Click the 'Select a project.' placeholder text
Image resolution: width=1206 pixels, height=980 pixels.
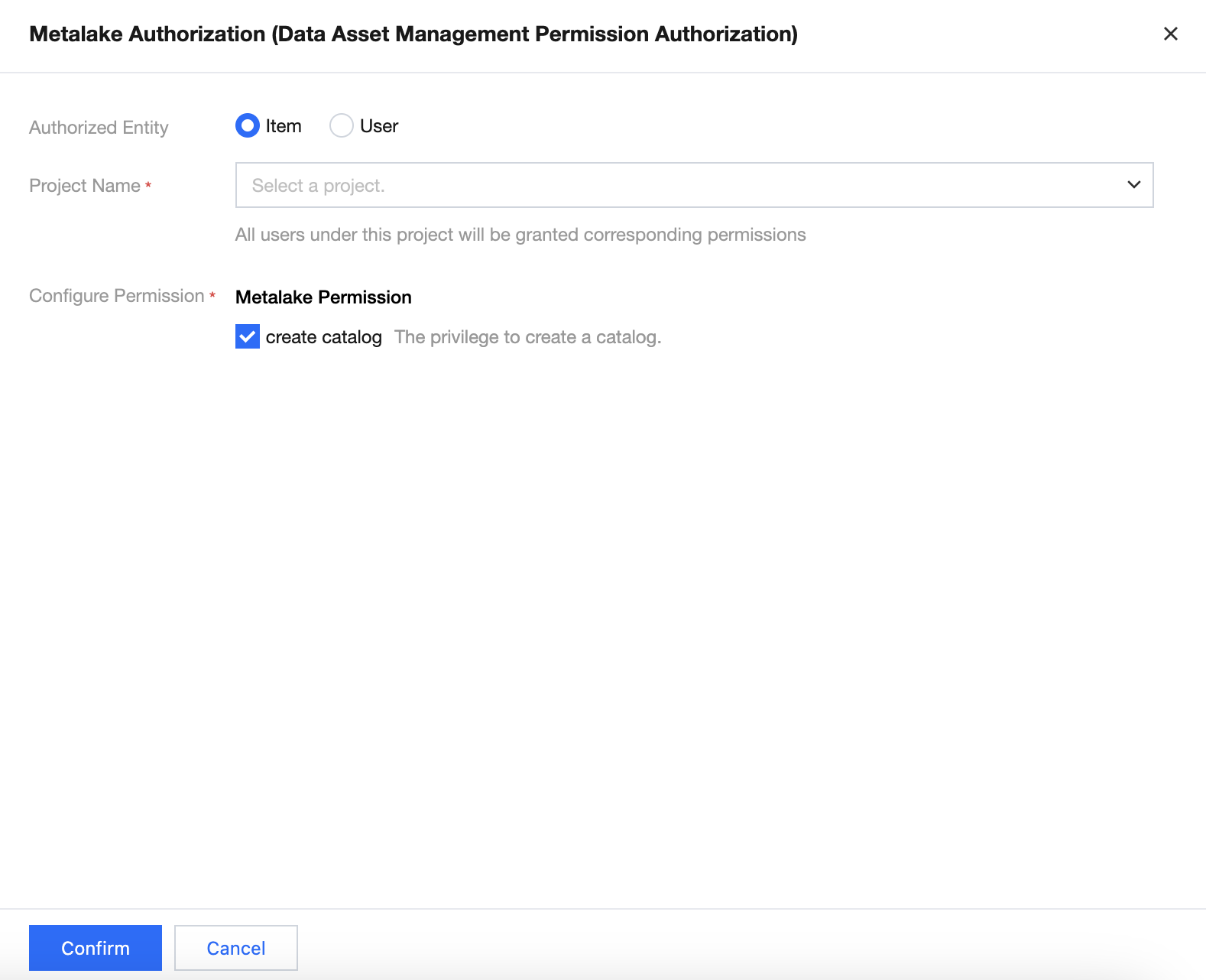(x=318, y=186)
